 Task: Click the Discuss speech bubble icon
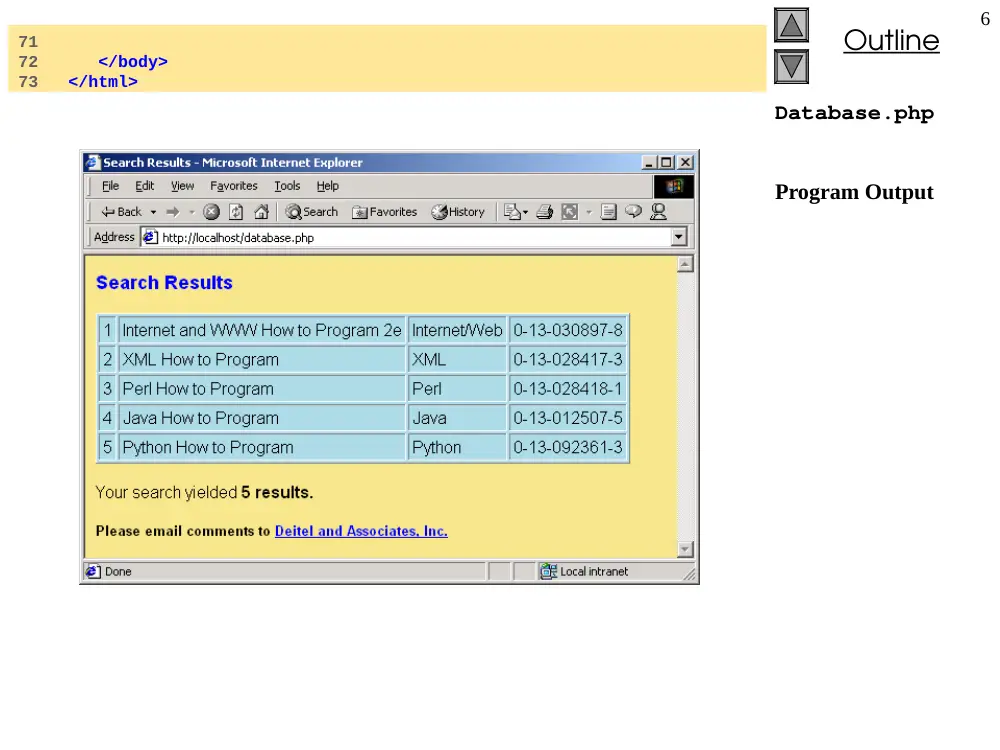(633, 211)
